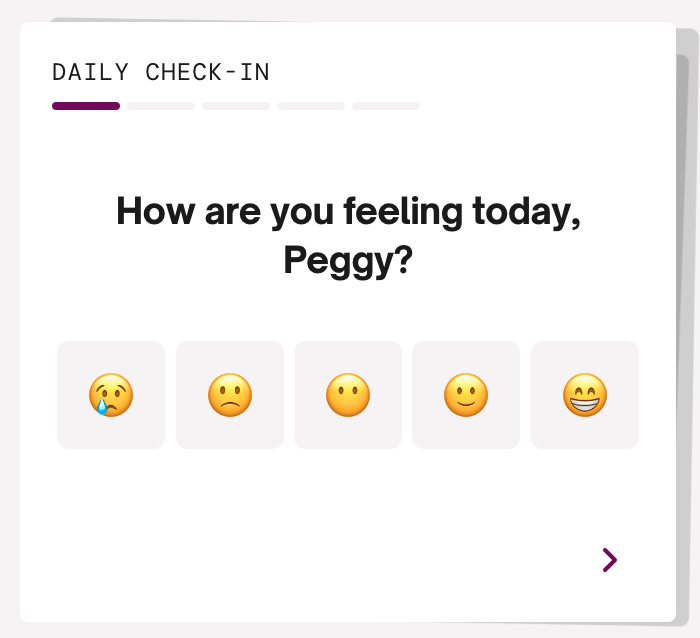Go to next step with purple chevron
The image size is (700, 638).
609,560
